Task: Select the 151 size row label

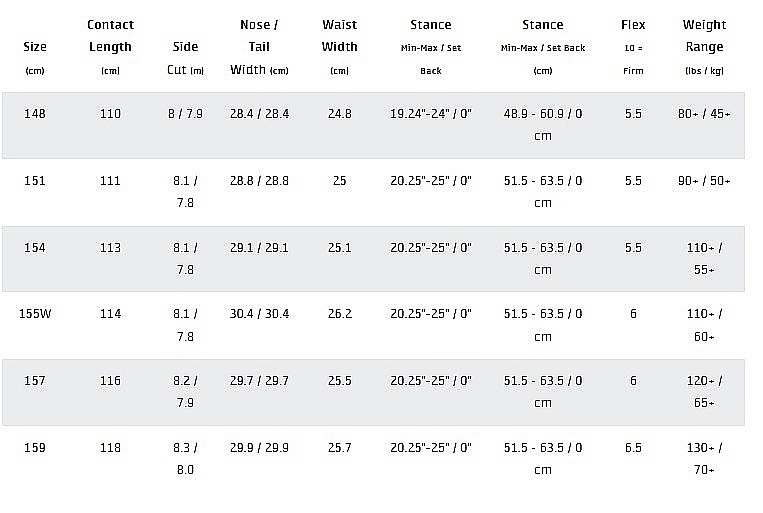Action: coord(35,181)
